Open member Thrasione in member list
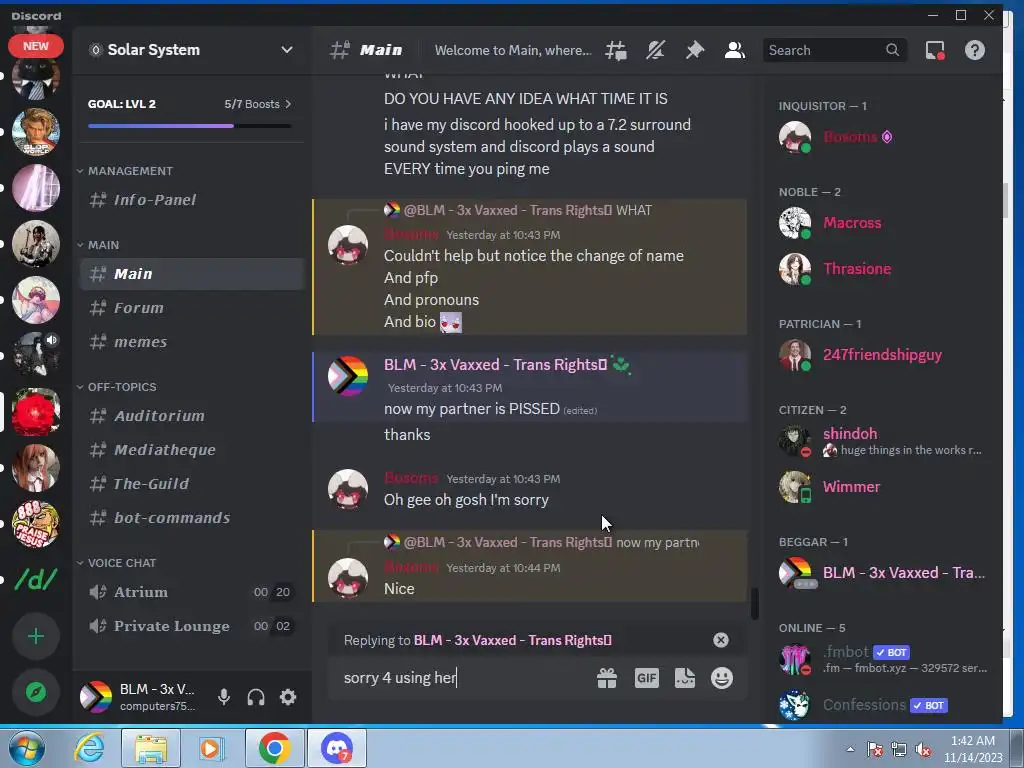 (883, 268)
